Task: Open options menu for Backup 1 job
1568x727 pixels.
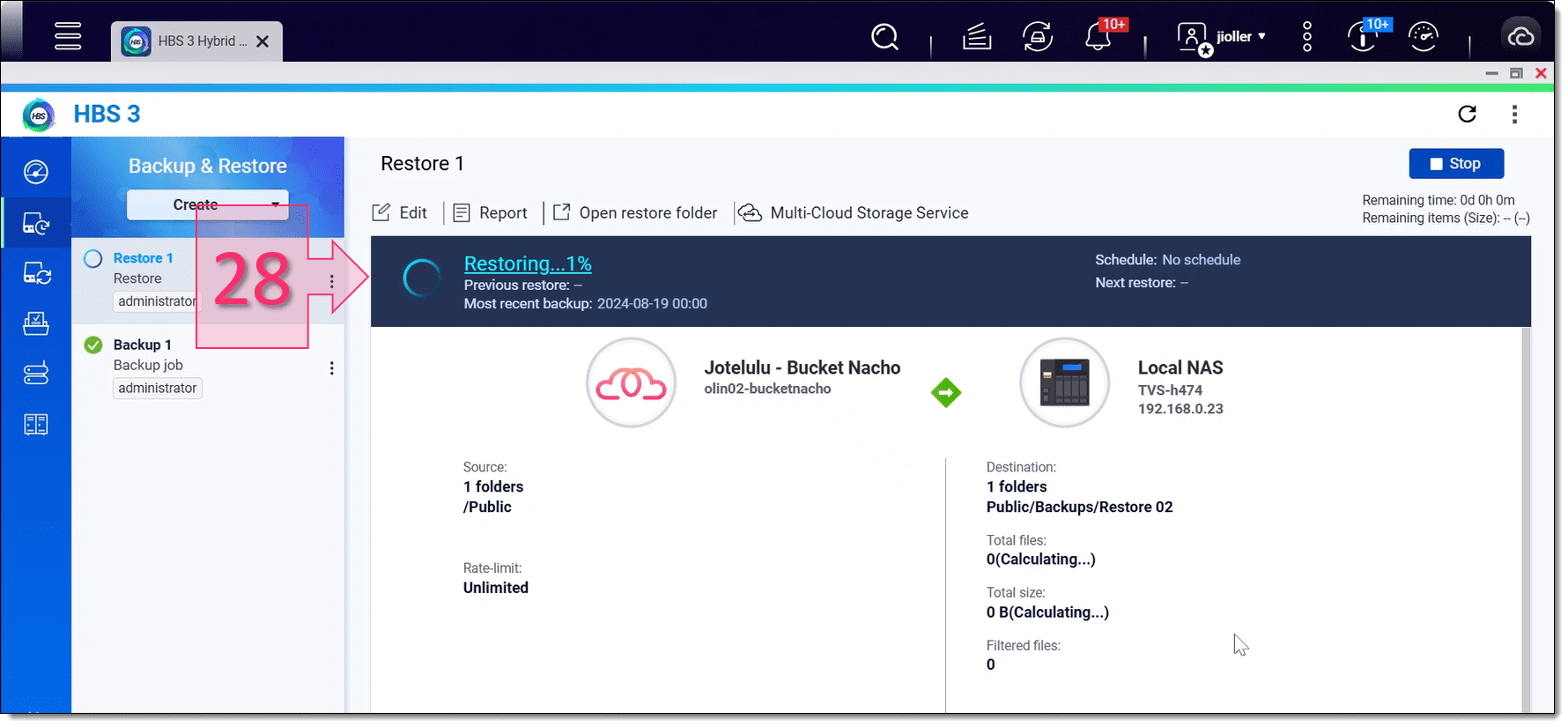Action: coord(332,368)
